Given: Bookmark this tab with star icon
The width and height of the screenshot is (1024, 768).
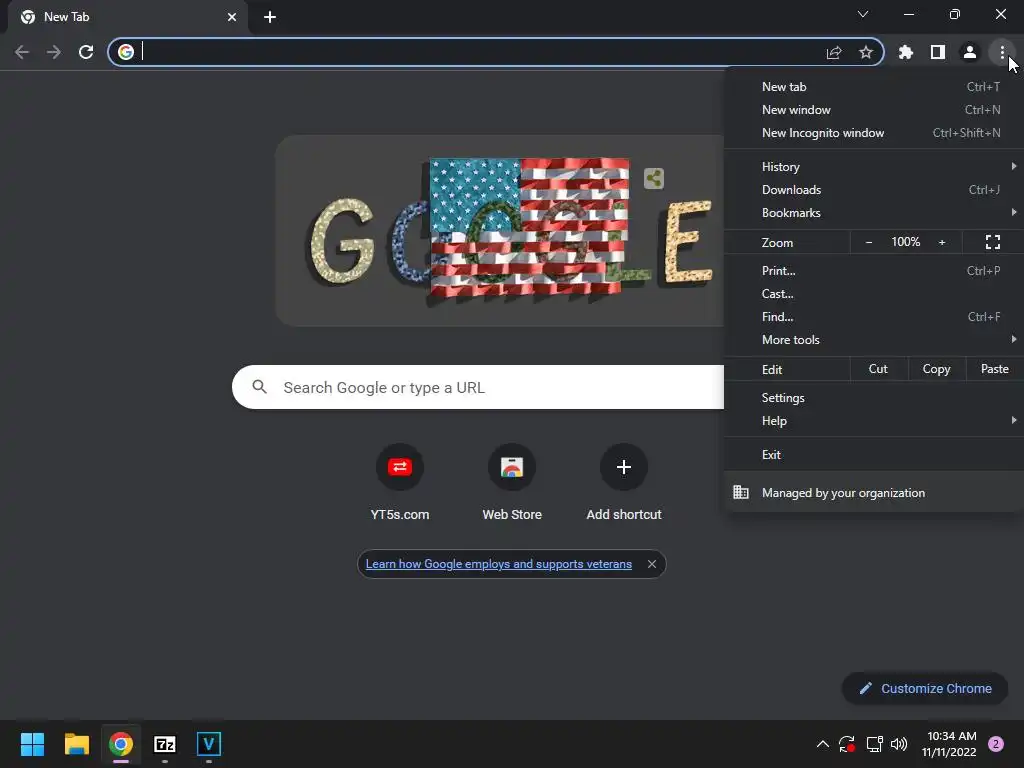Looking at the screenshot, I should [866, 52].
